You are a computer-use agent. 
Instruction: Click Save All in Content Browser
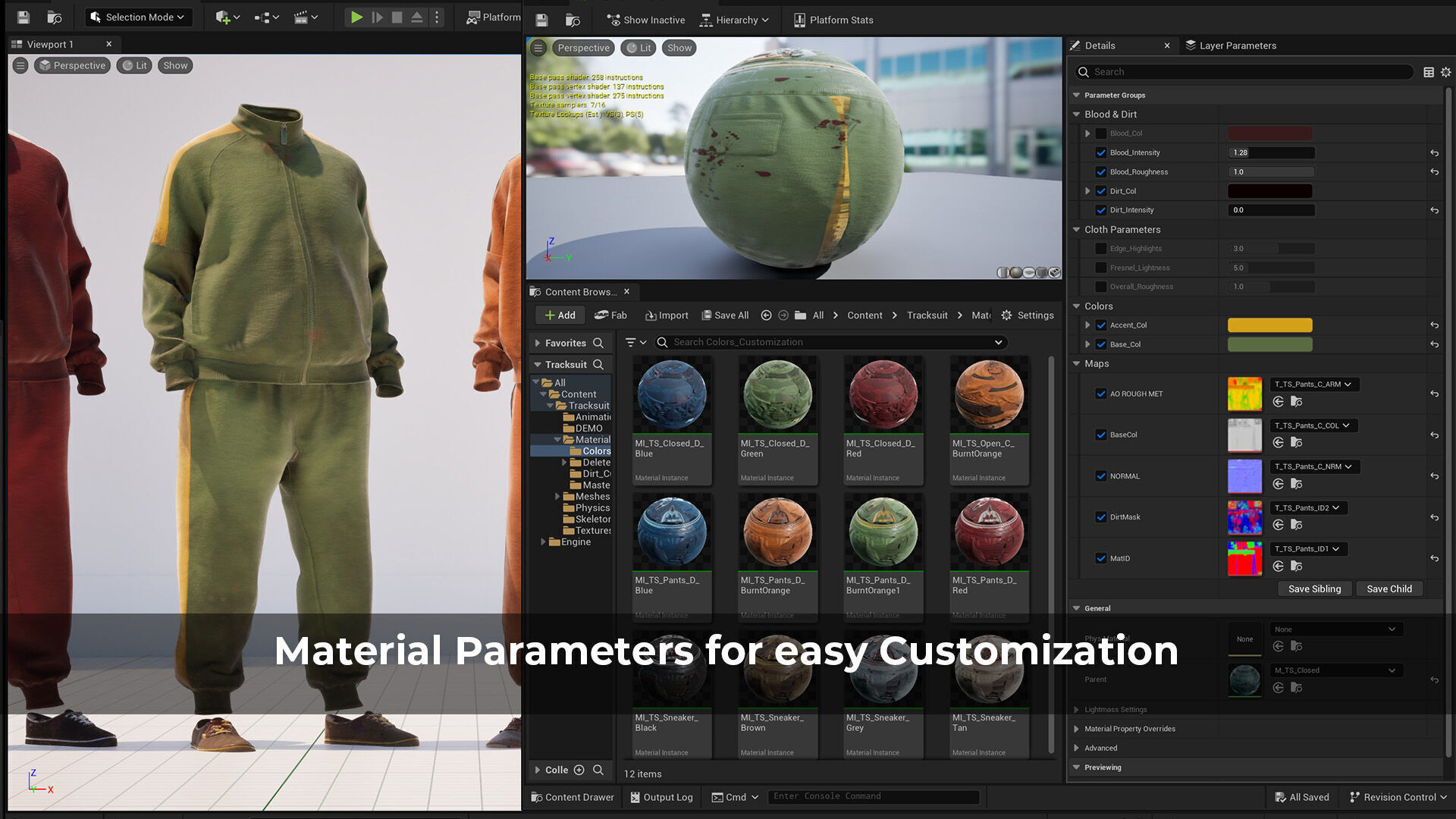(x=725, y=315)
